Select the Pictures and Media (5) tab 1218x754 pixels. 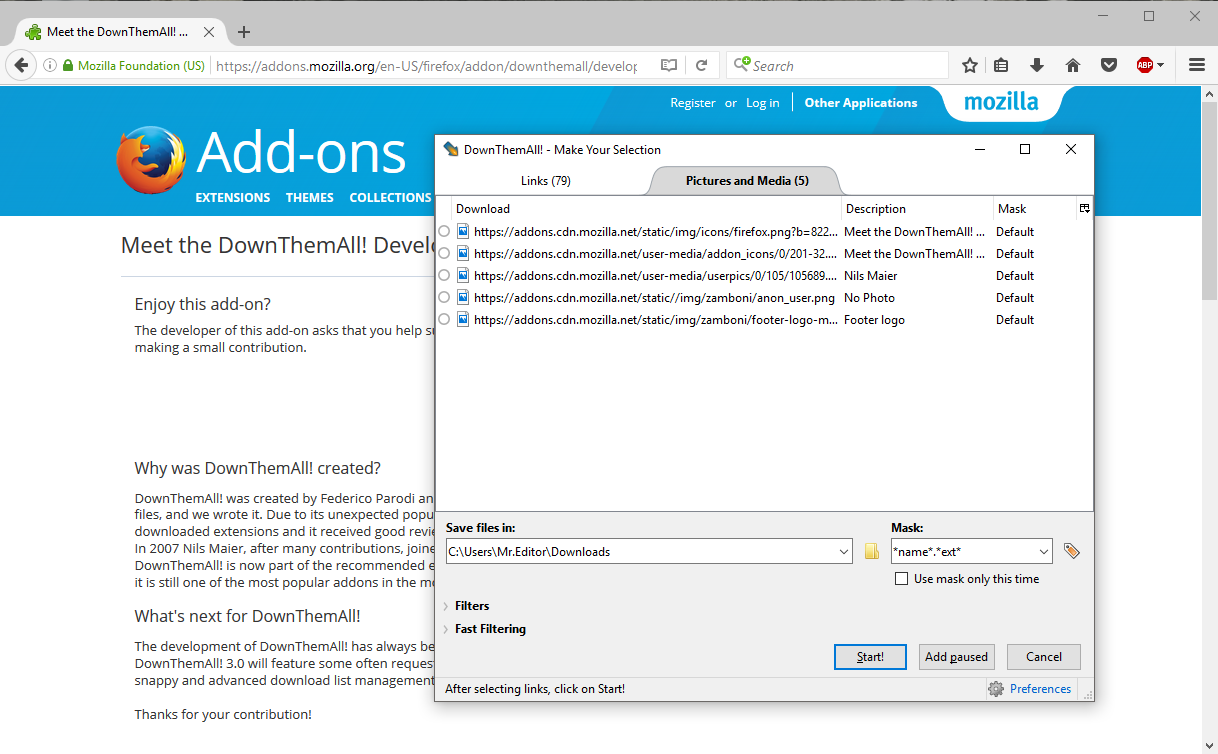click(x=747, y=181)
